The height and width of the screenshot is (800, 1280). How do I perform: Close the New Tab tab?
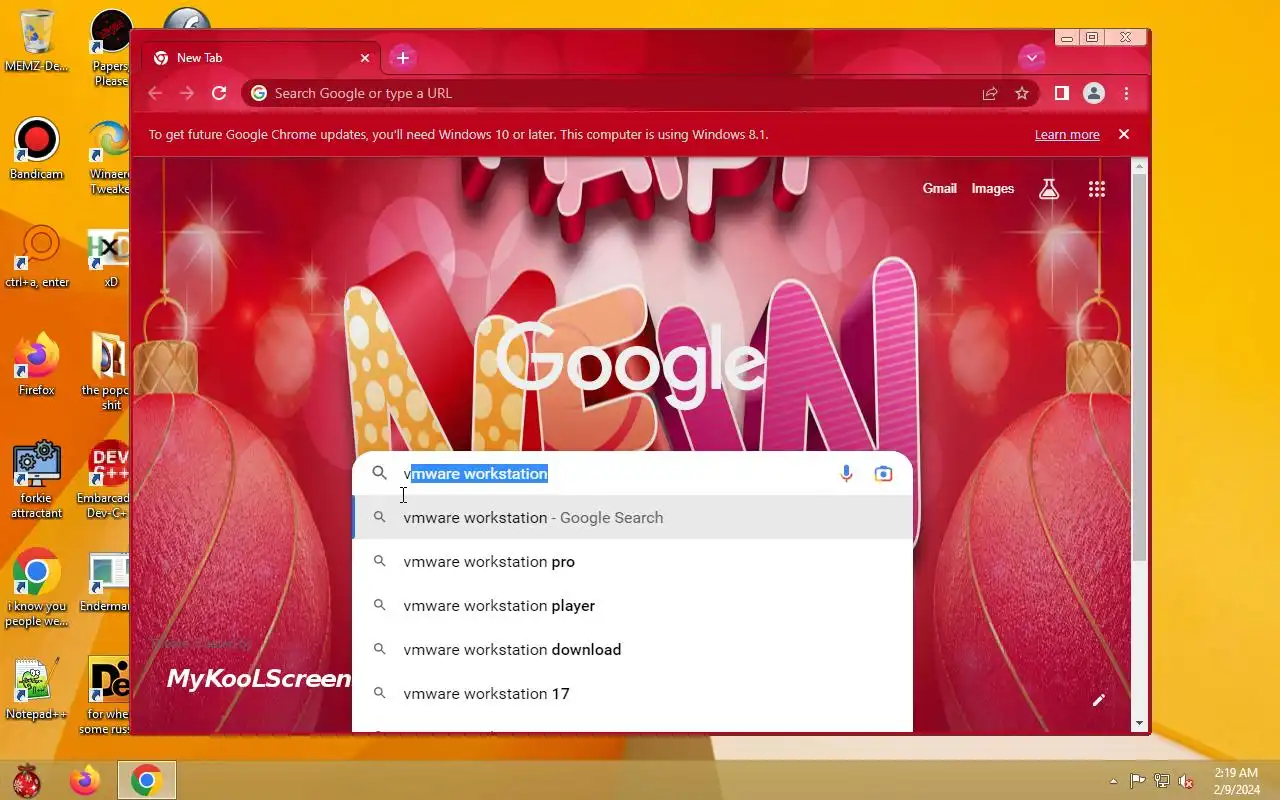[x=365, y=58]
